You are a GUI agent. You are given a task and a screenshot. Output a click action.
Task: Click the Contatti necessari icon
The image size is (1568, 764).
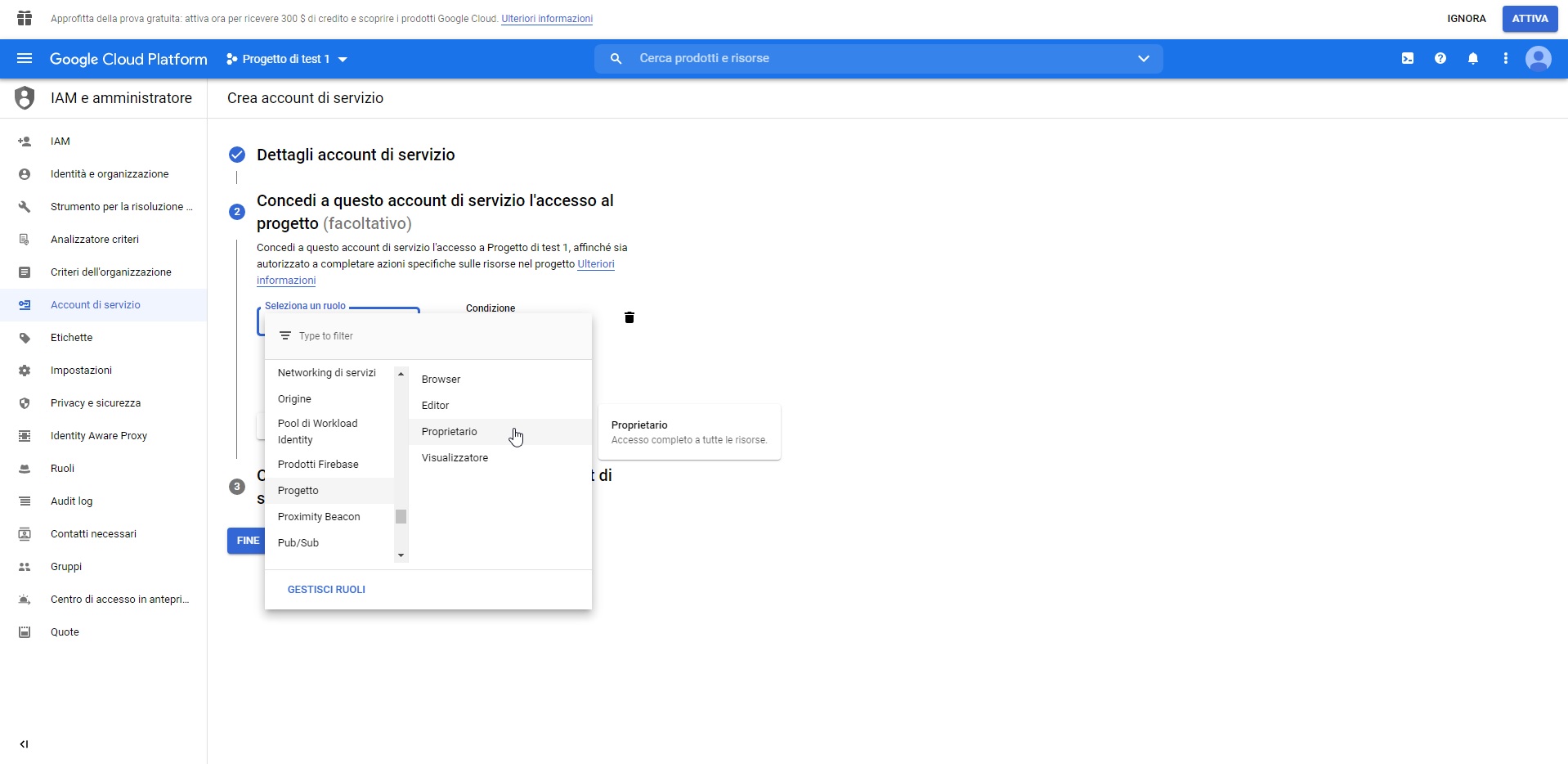[25, 534]
